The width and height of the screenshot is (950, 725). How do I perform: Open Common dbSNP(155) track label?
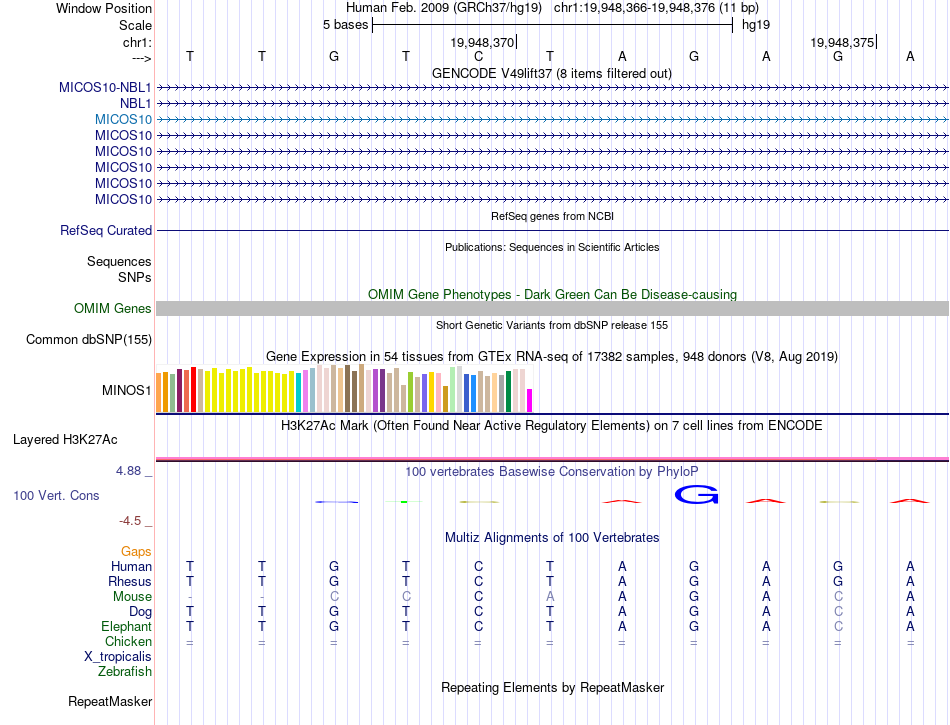[88, 339]
